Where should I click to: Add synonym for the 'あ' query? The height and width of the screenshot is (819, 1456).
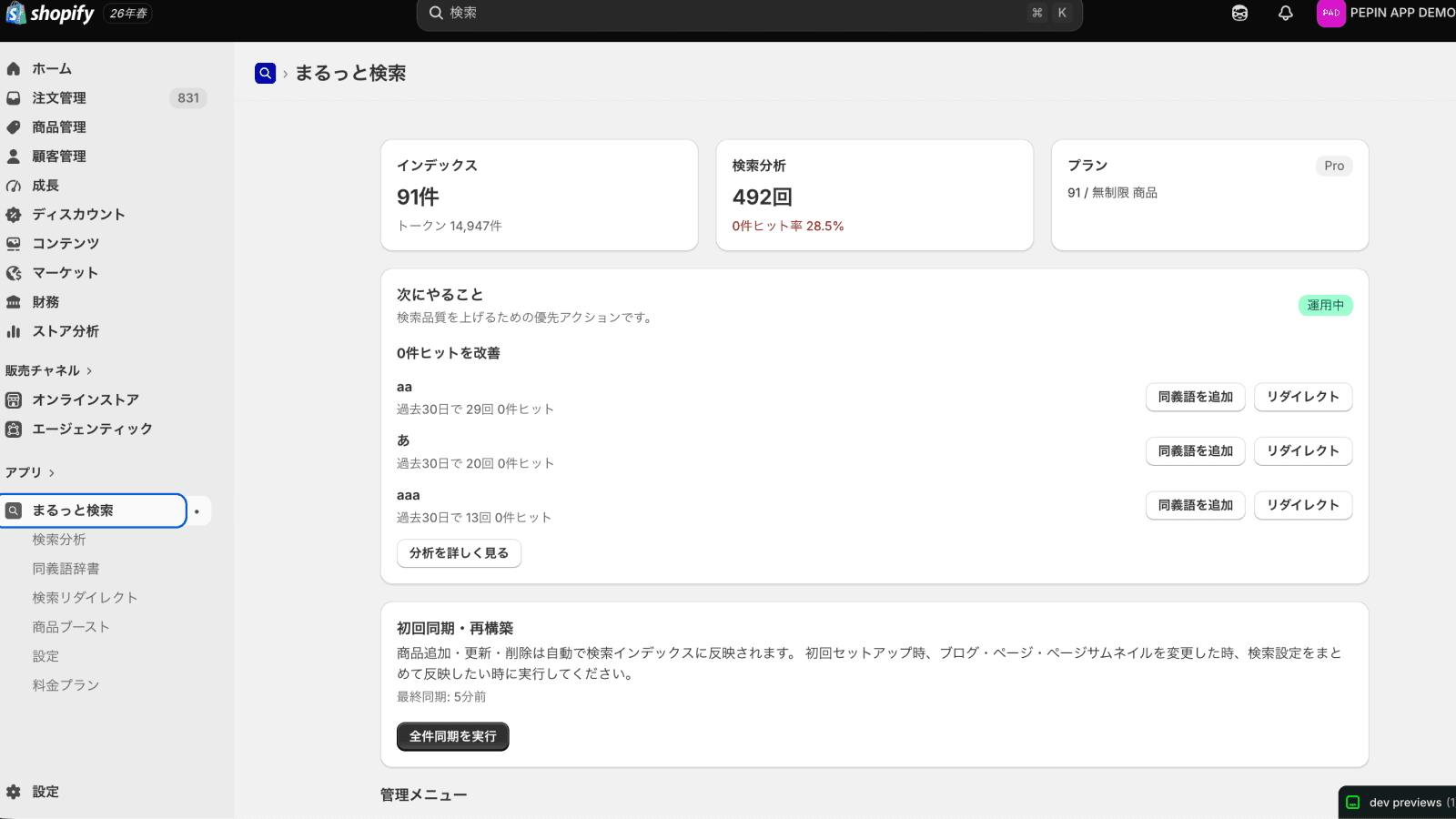(x=1195, y=451)
